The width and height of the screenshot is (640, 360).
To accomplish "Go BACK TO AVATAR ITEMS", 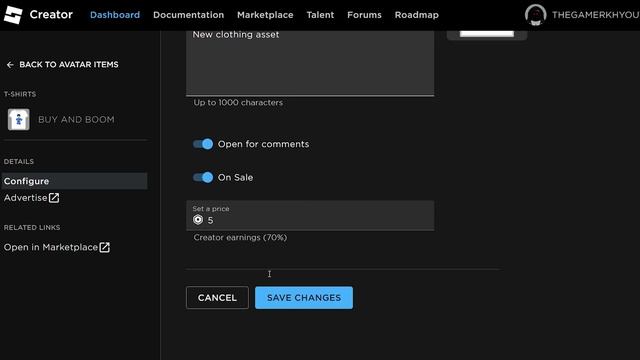I will [x=62, y=64].
